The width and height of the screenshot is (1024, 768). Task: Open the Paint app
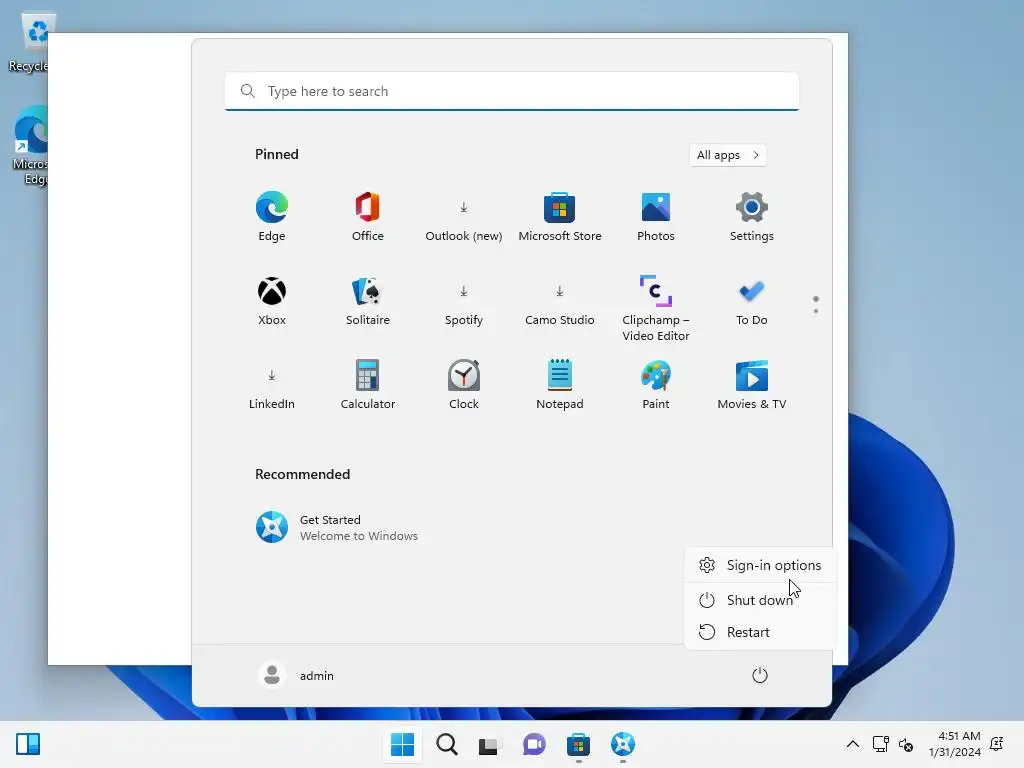click(x=656, y=385)
